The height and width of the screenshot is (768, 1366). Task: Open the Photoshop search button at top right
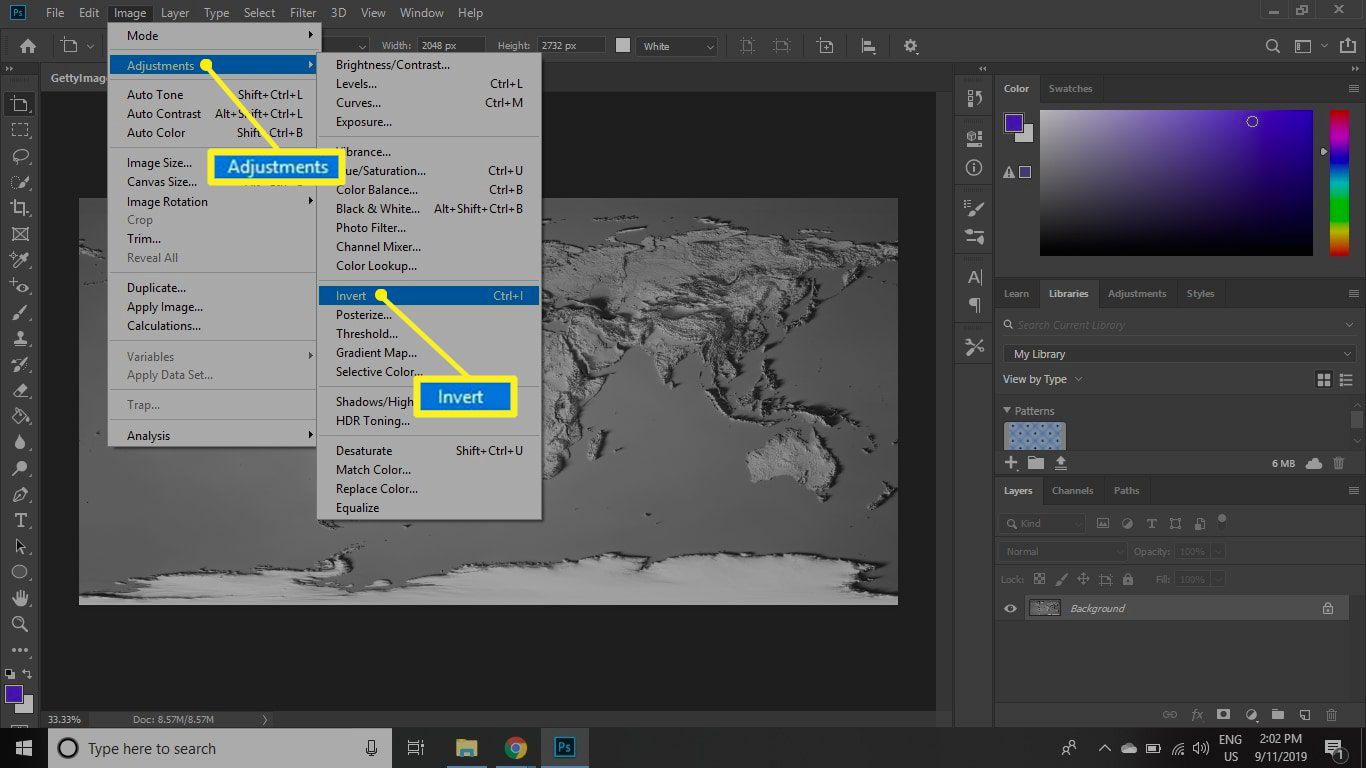tap(1272, 46)
